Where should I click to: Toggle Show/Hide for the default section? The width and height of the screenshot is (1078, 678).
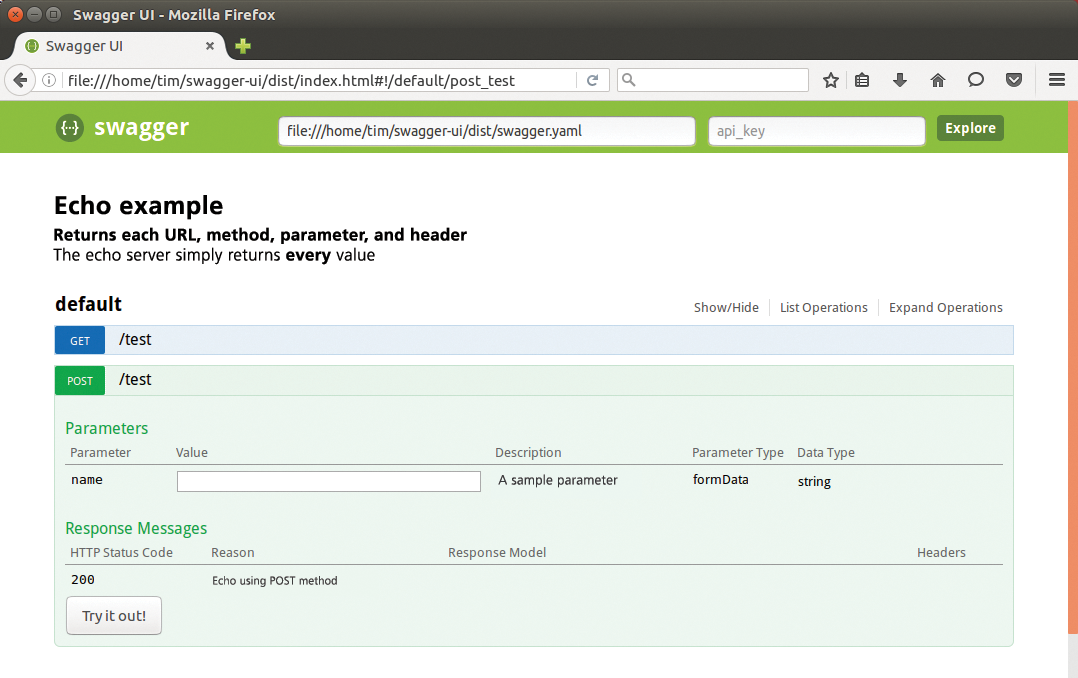(726, 307)
